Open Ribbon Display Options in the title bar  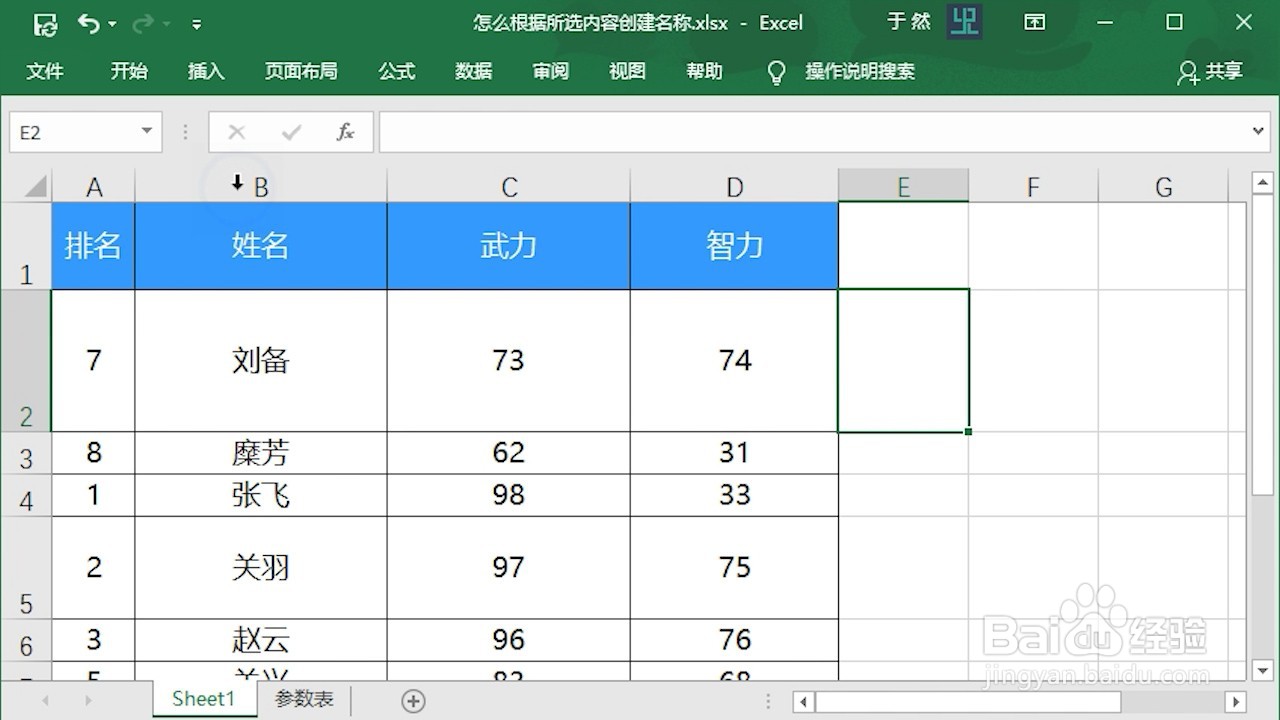pos(1035,22)
